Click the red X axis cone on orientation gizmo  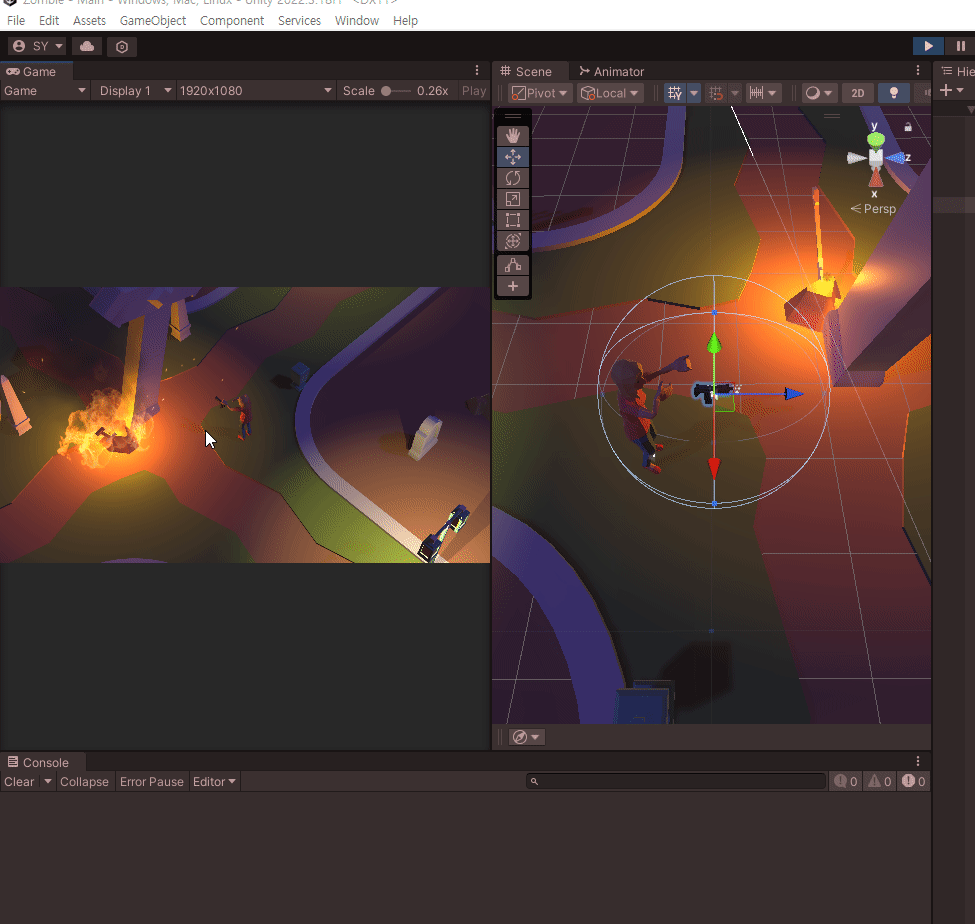[876, 178]
